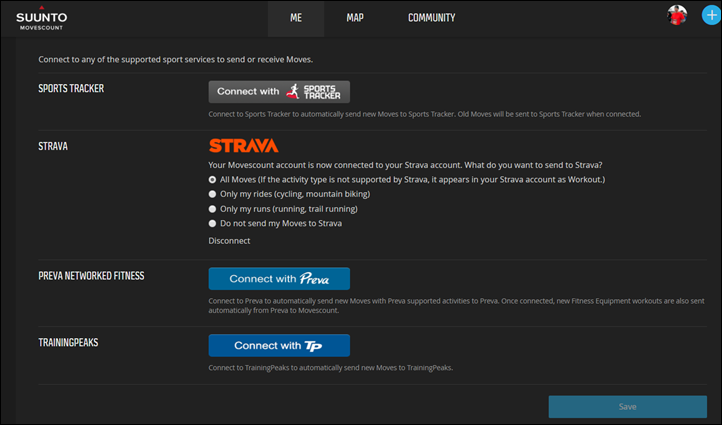The width and height of the screenshot is (722, 425).
Task: Click the TRAININGPEAKS section heading
Action: (68, 343)
